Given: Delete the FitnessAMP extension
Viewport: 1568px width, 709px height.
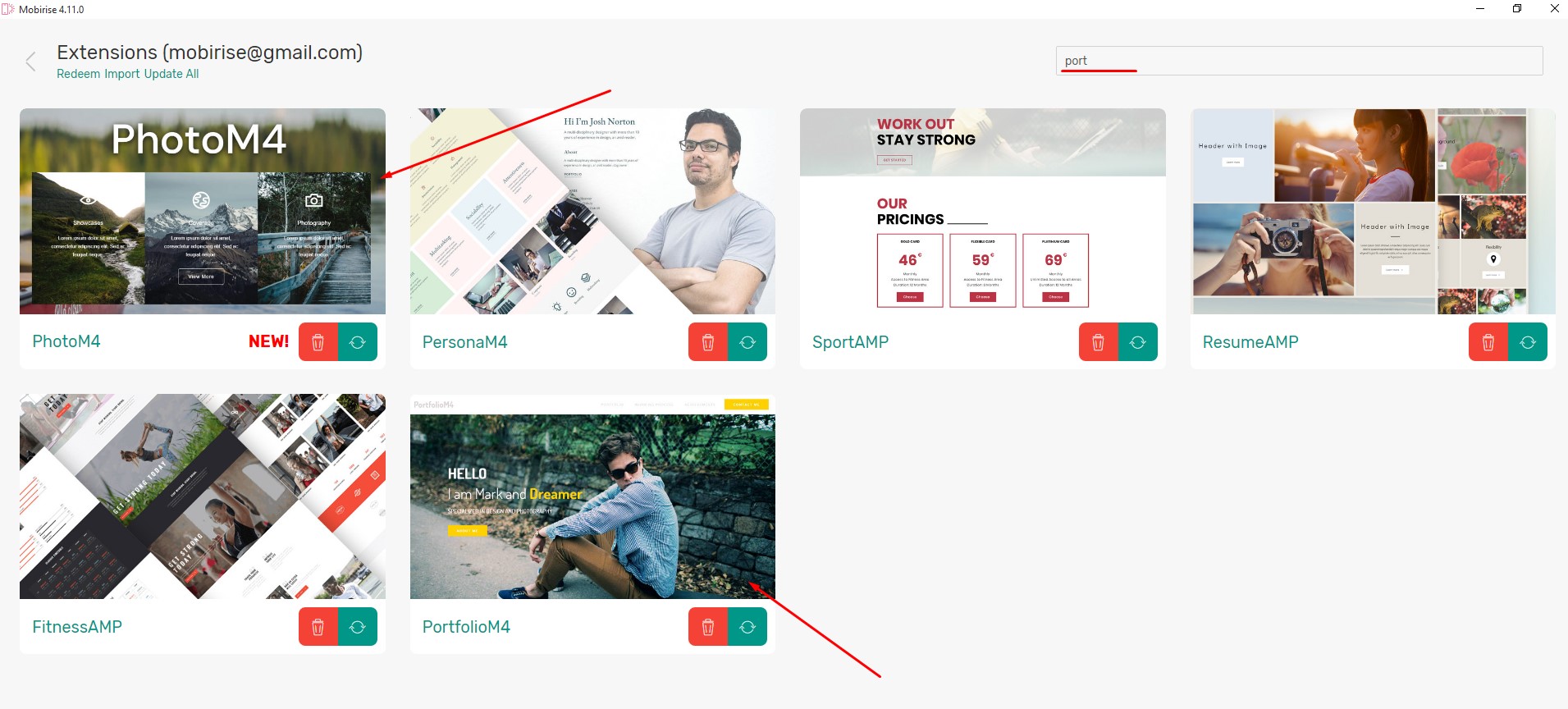Looking at the screenshot, I should coord(318,627).
